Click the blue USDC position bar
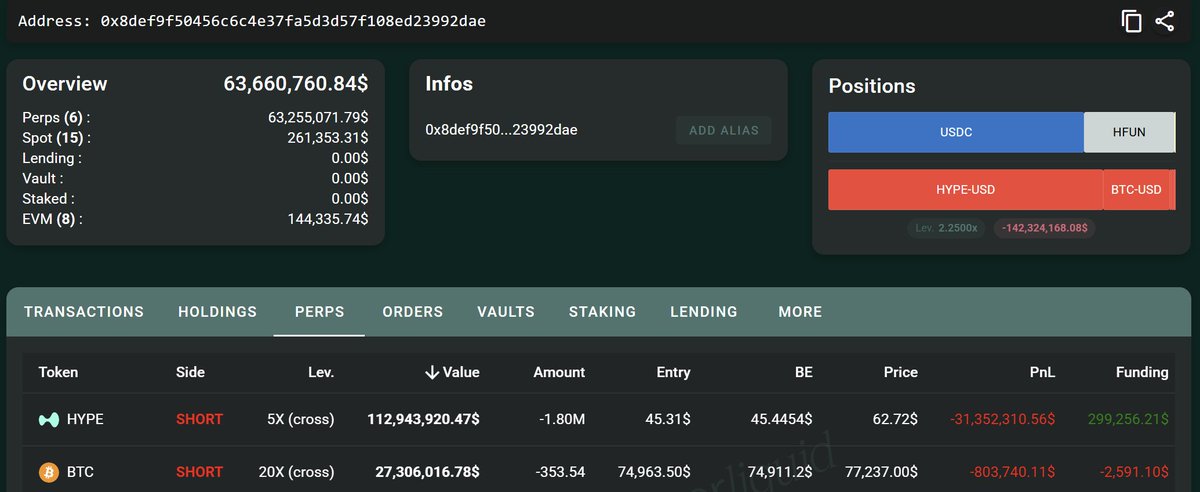The height and width of the screenshot is (492, 1200). click(x=956, y=132)
